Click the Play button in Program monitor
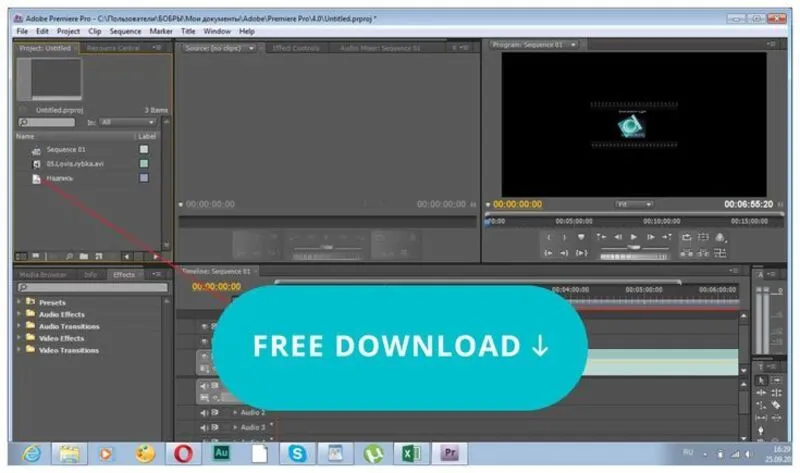The width and height of the screenshot is (800, 473). point(633,237)
